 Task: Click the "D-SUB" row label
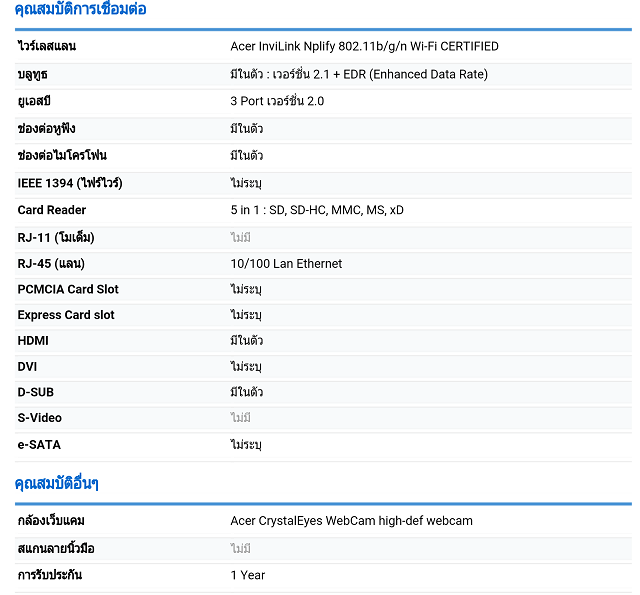click(35, 392)
